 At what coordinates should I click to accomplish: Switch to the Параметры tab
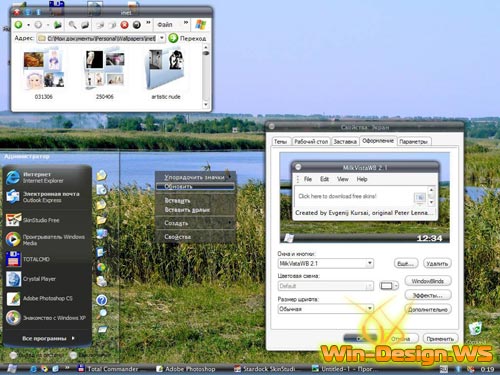click(414, 142)
